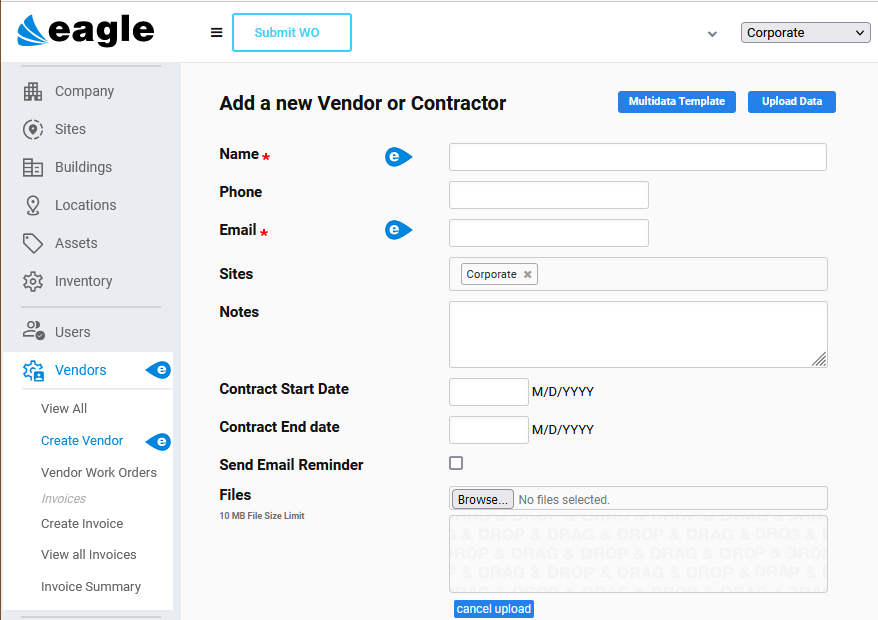Open the hamburger menu next to logo
Image resolution: width=878 pixels, height=620 pixels.
[216, 31]
